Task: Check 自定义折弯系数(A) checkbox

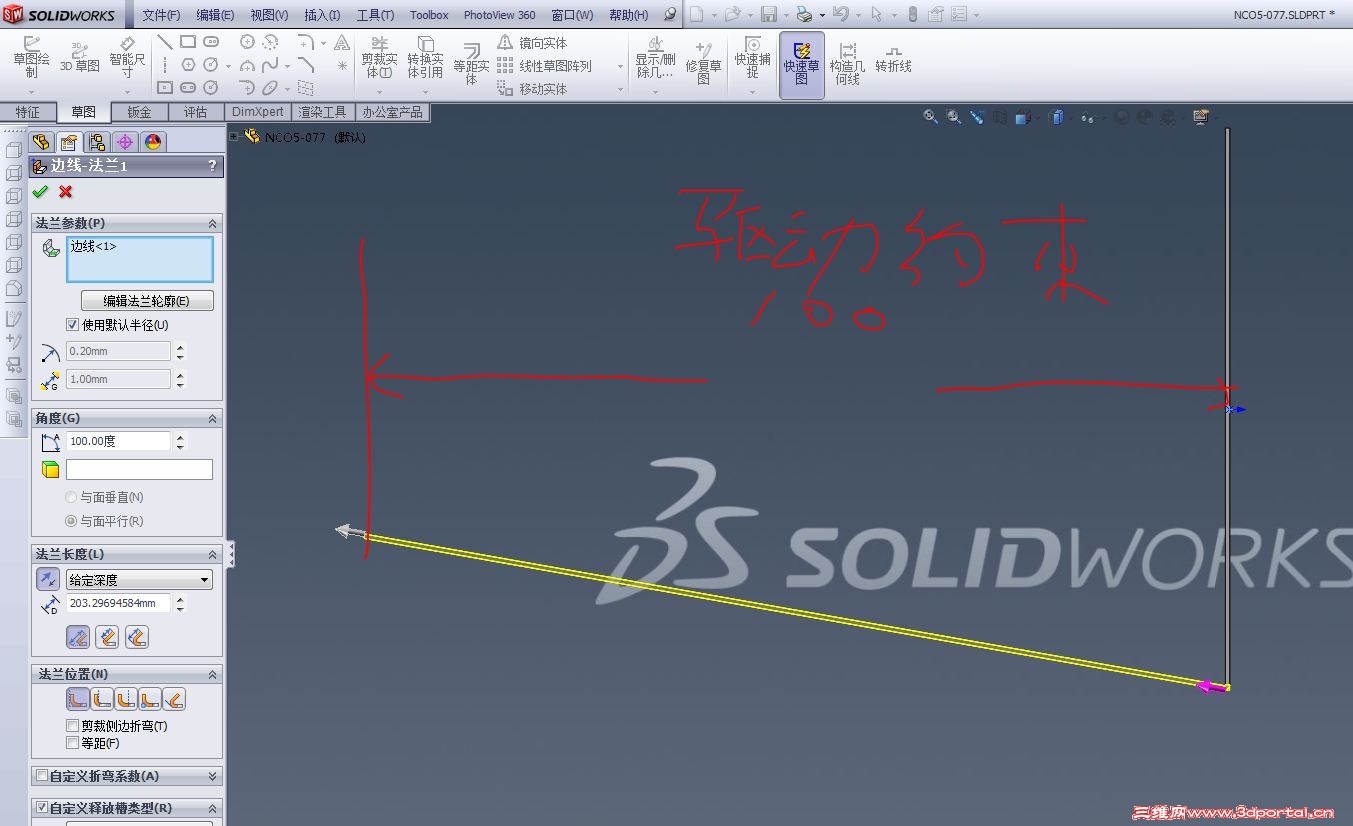Action: tap(41, 776)
